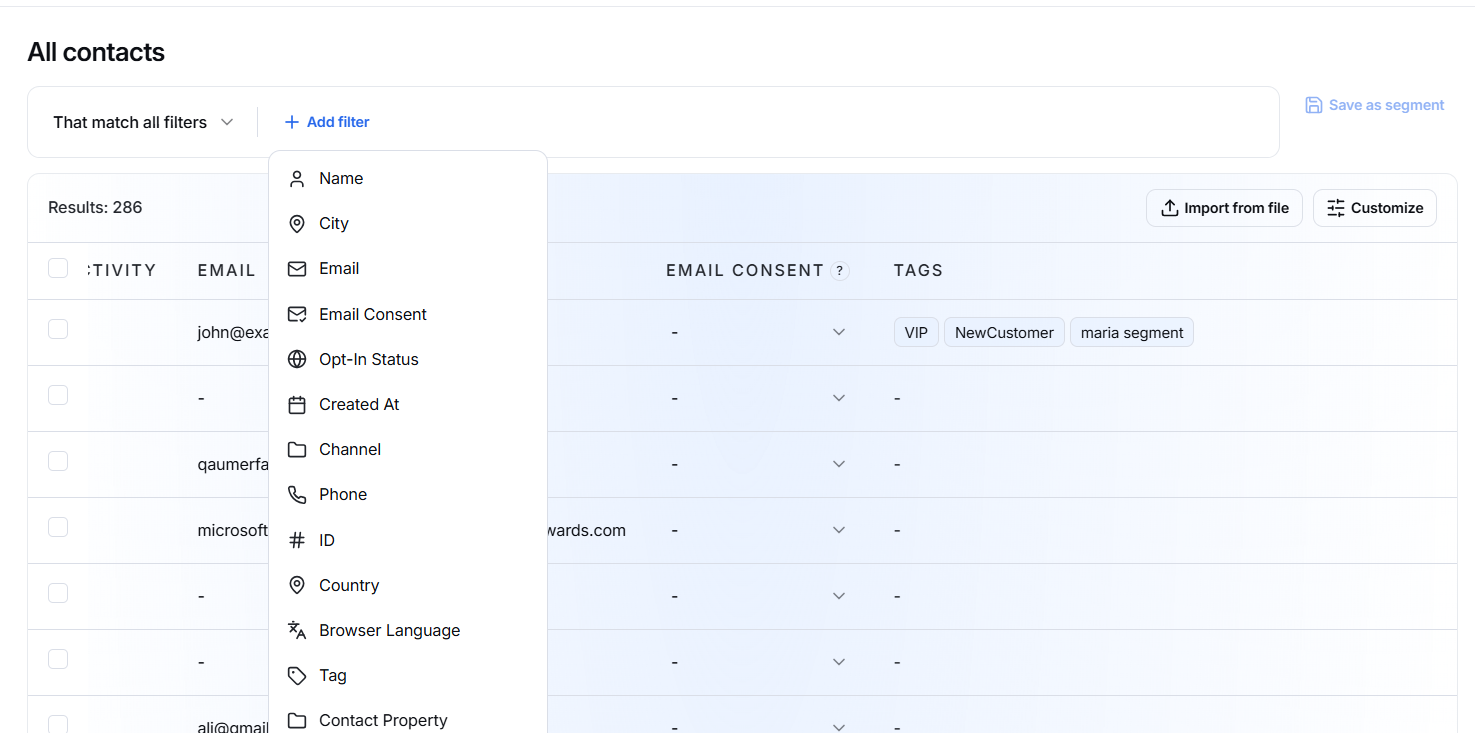
Task: Click the hash icon beside ID
Action: coord(297,540)
